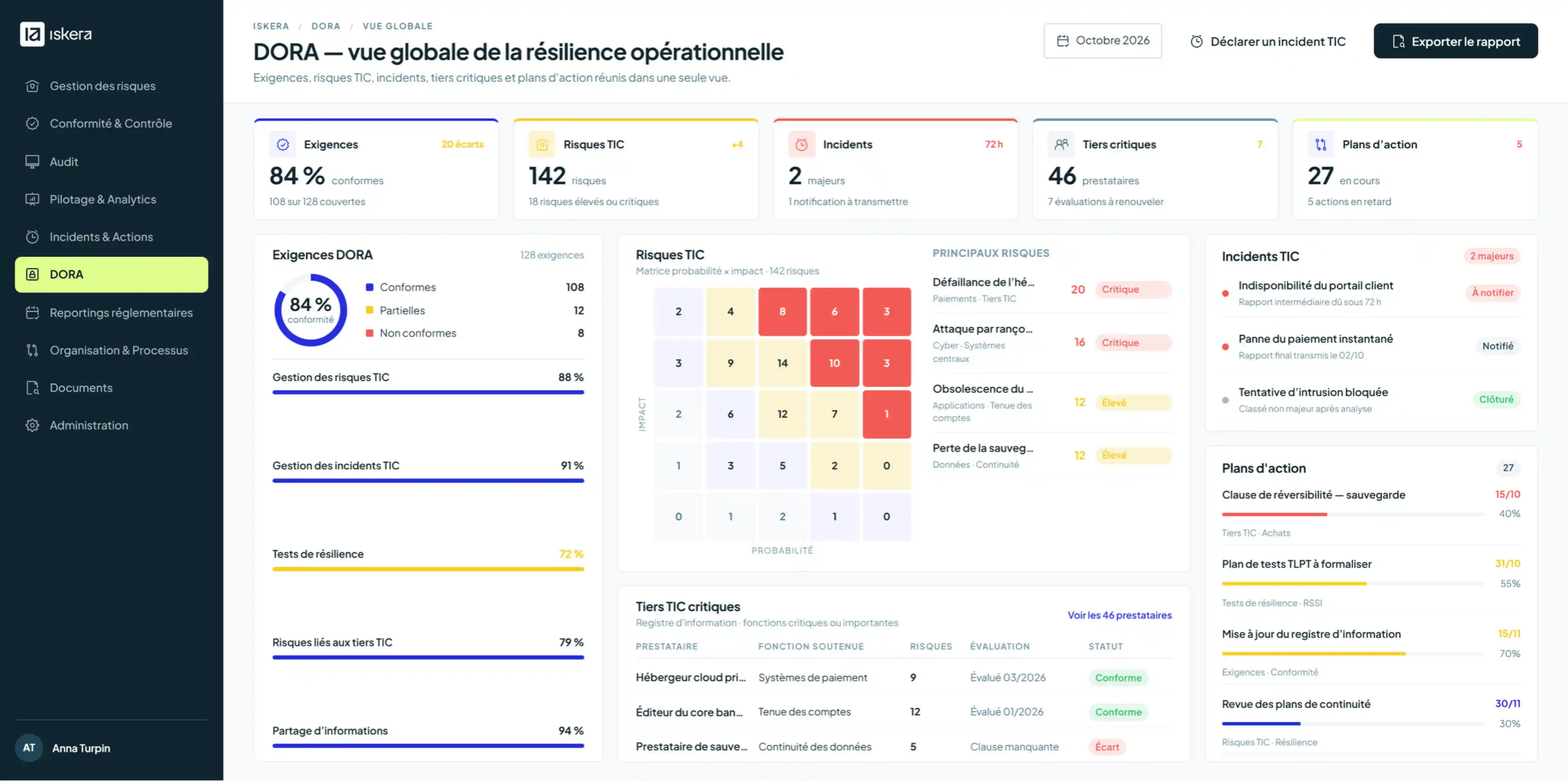This screenshot has height=781, width=1568.
Task: Click the Administration gear icon
Action: (32, 426)
